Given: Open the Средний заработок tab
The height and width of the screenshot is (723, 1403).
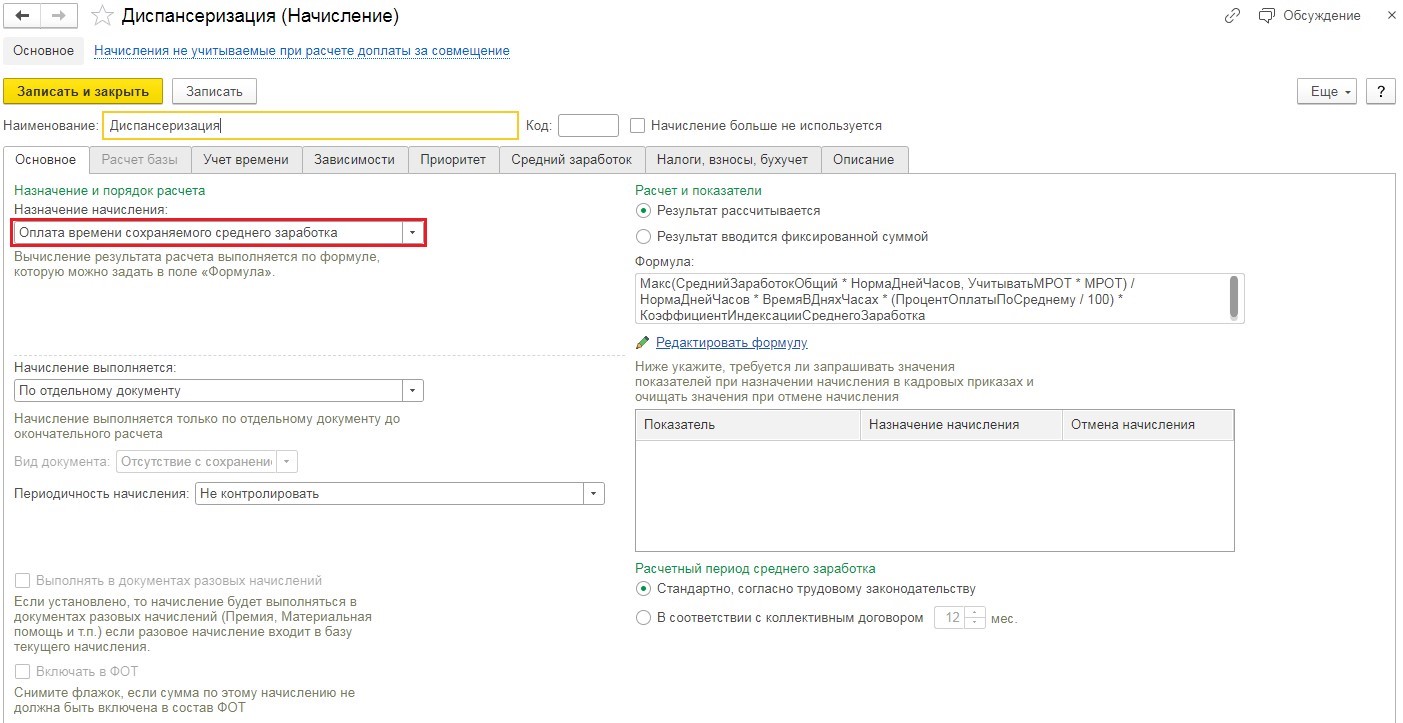Looking at the screenshot, I should [x=572, y=160].
